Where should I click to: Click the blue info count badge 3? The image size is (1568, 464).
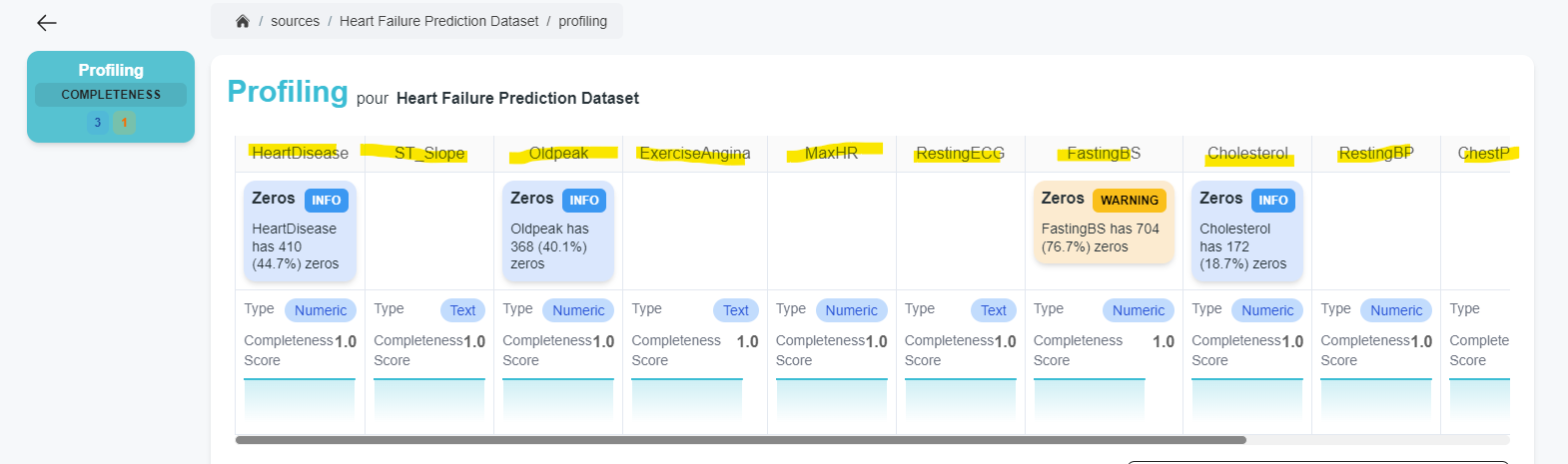tap(97, 123)
